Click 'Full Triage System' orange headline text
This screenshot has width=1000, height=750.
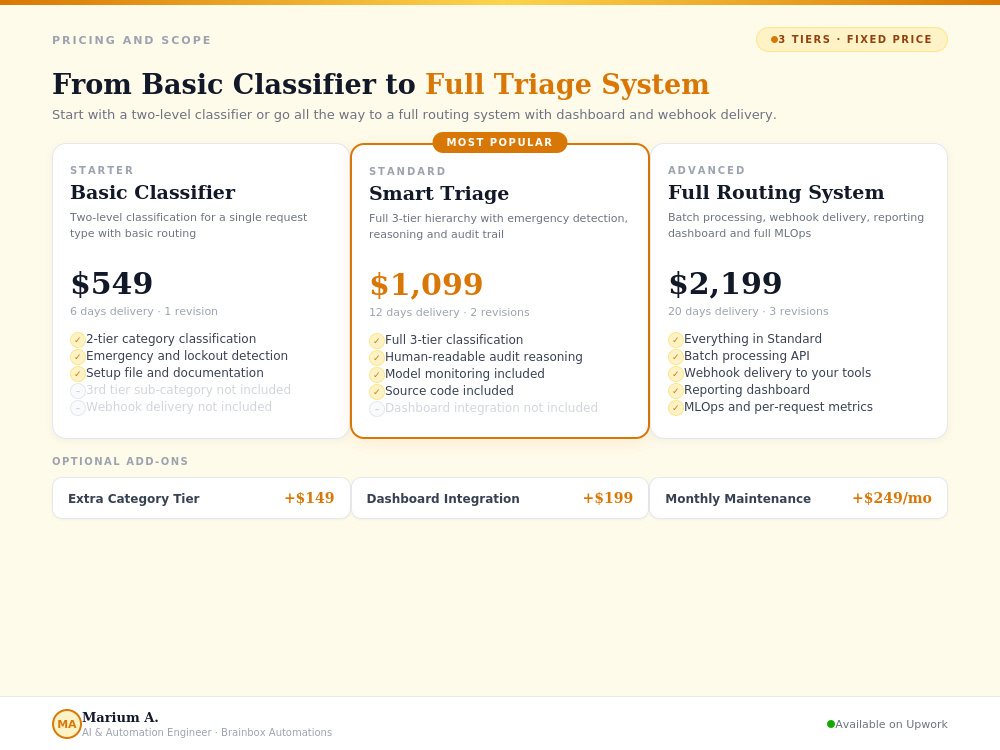click(x=567, y=84)
